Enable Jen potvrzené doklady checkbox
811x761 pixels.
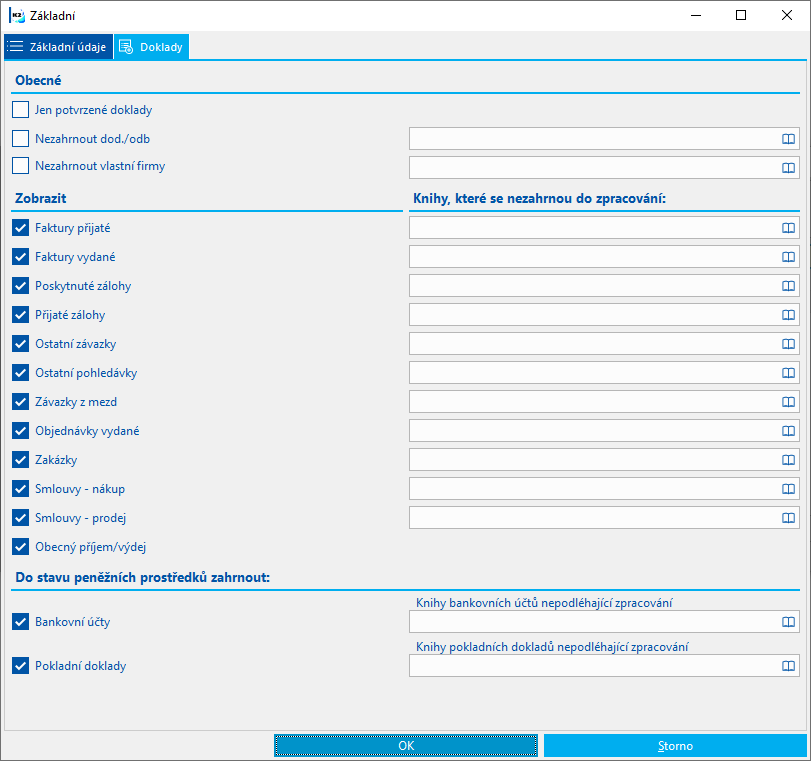[x=21, y=110]
